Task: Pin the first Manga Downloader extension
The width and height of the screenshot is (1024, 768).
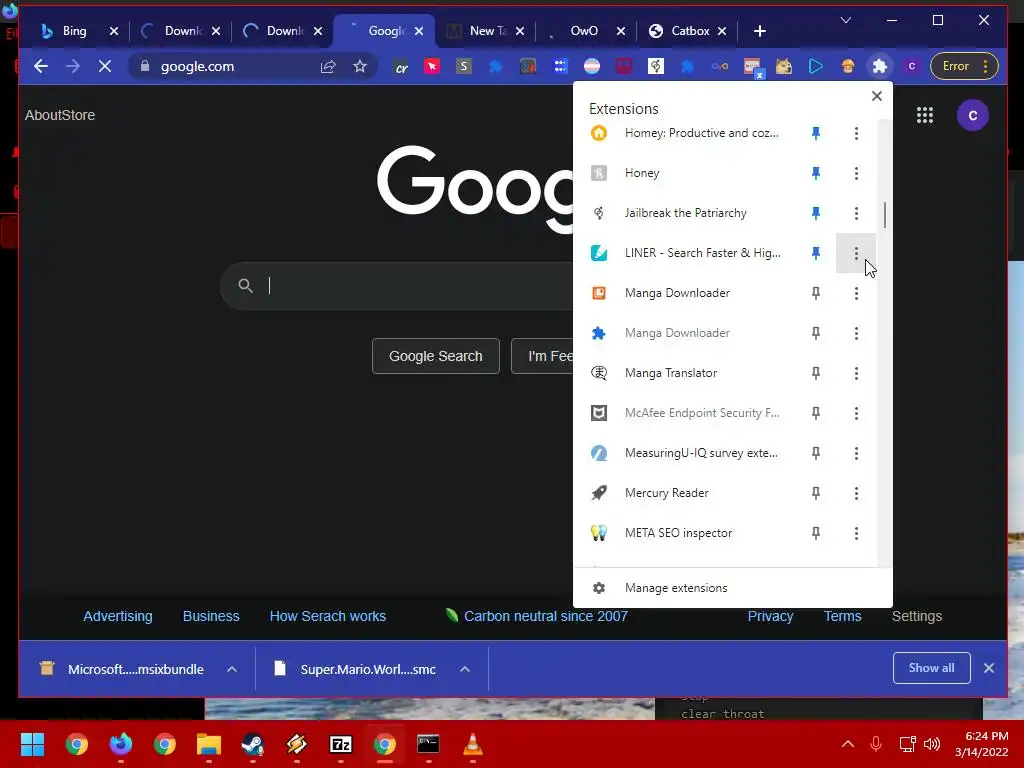Action: pos(816,293)
